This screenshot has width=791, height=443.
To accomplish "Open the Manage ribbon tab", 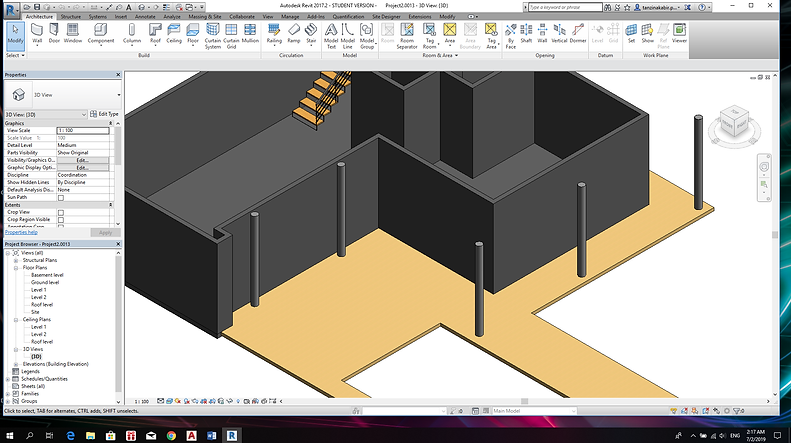I will point(290,17).
